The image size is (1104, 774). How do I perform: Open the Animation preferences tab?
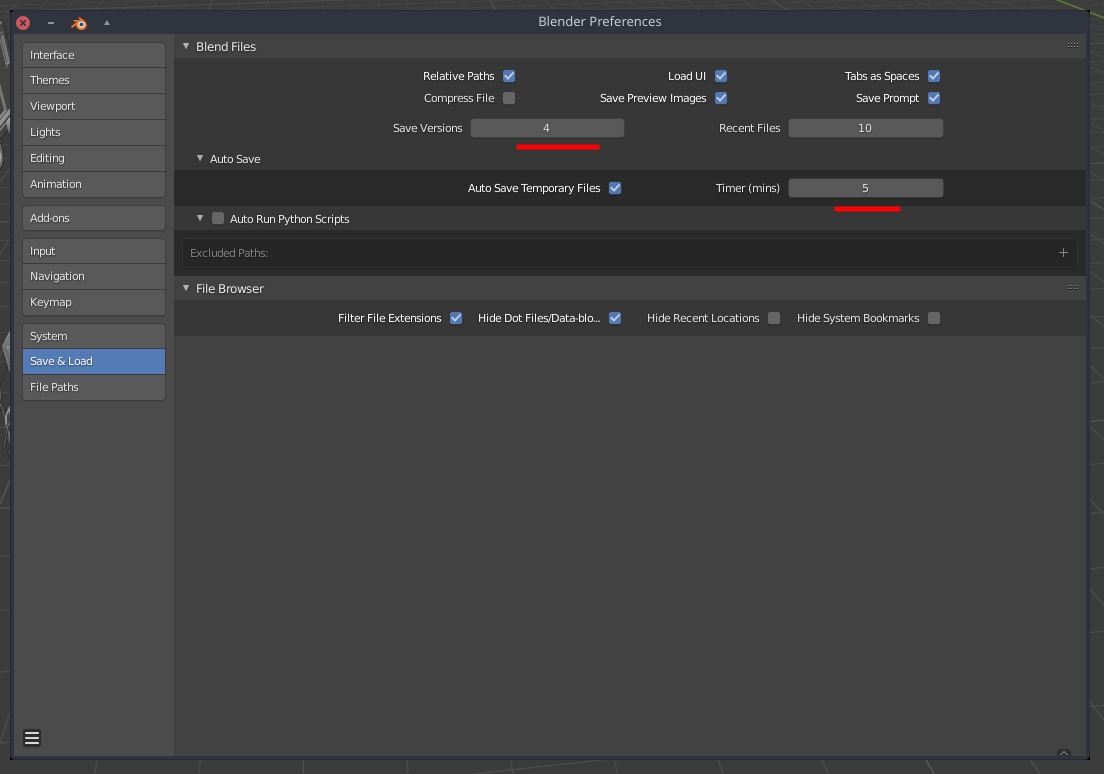(x=94, y=185)
